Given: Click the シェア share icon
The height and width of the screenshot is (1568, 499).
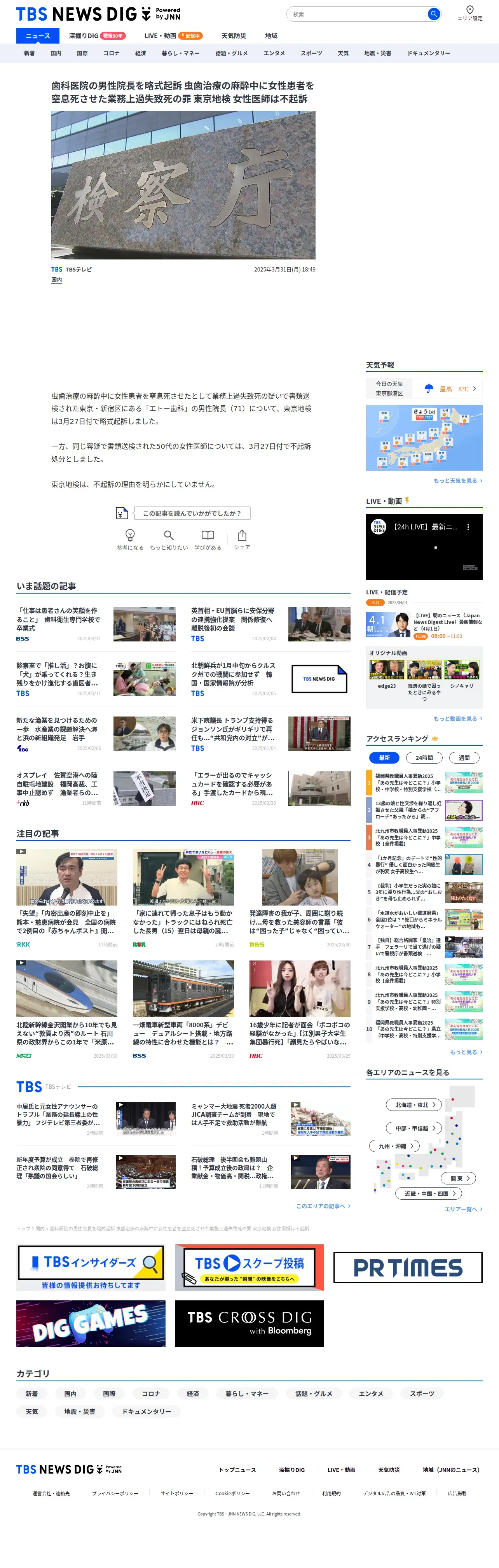Looking at the screenshot, I should click(x=242, y=534).
